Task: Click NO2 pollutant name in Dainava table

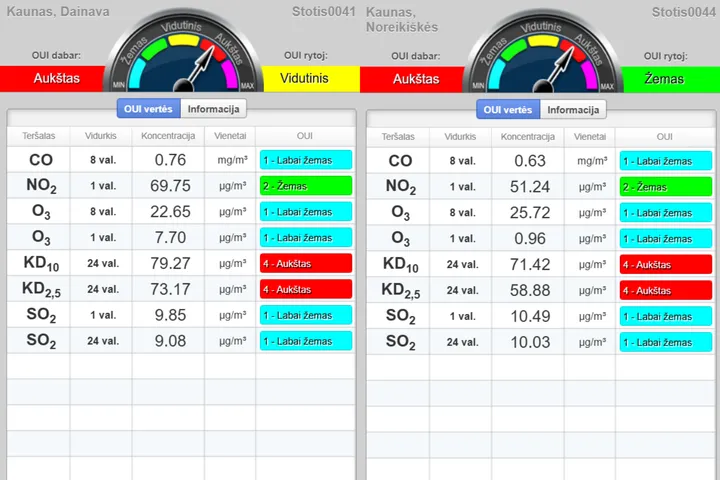Action: tap(41, 186)
